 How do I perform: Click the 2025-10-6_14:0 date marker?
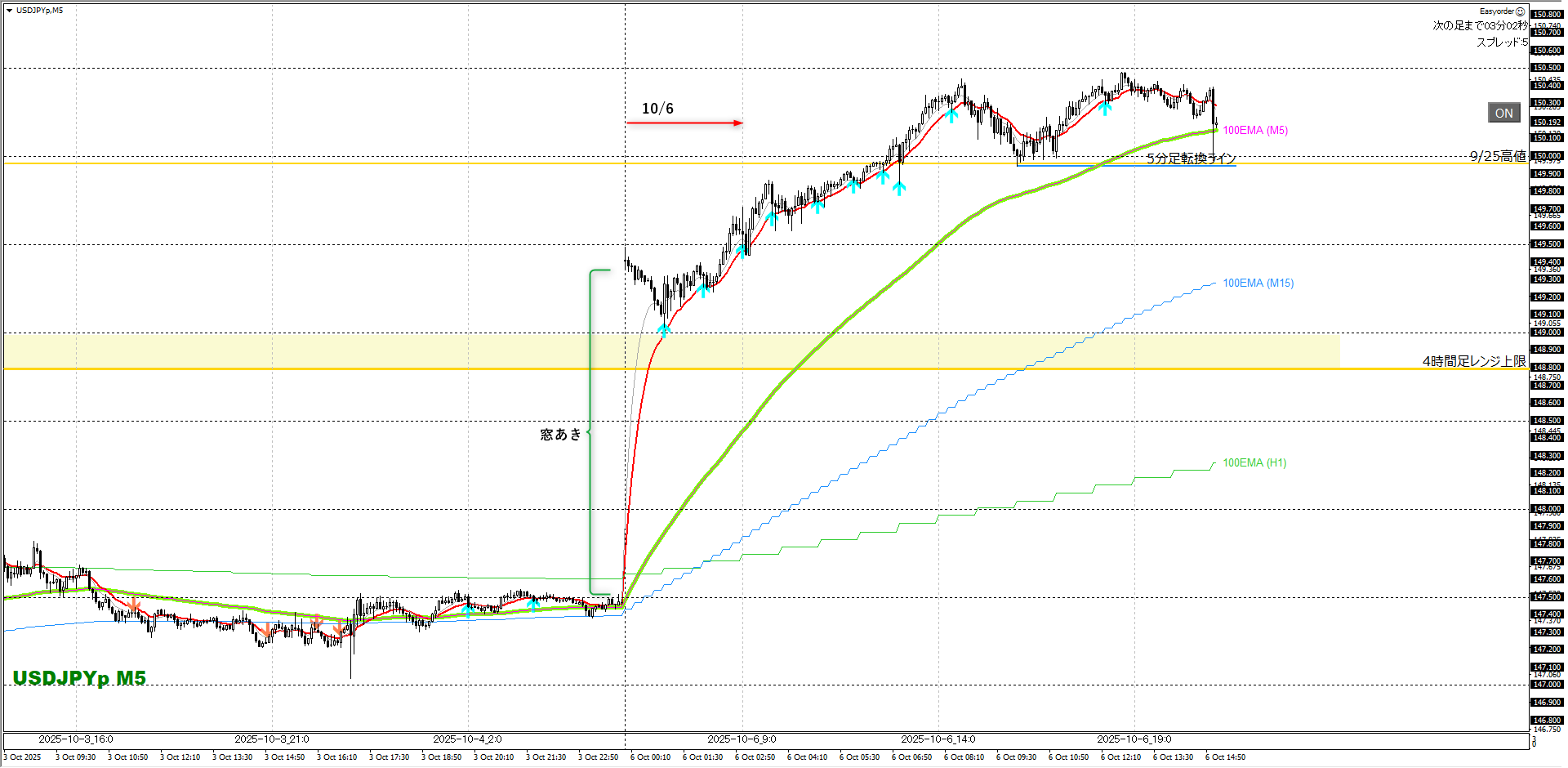pyautogui.click(x=938, y=739)
